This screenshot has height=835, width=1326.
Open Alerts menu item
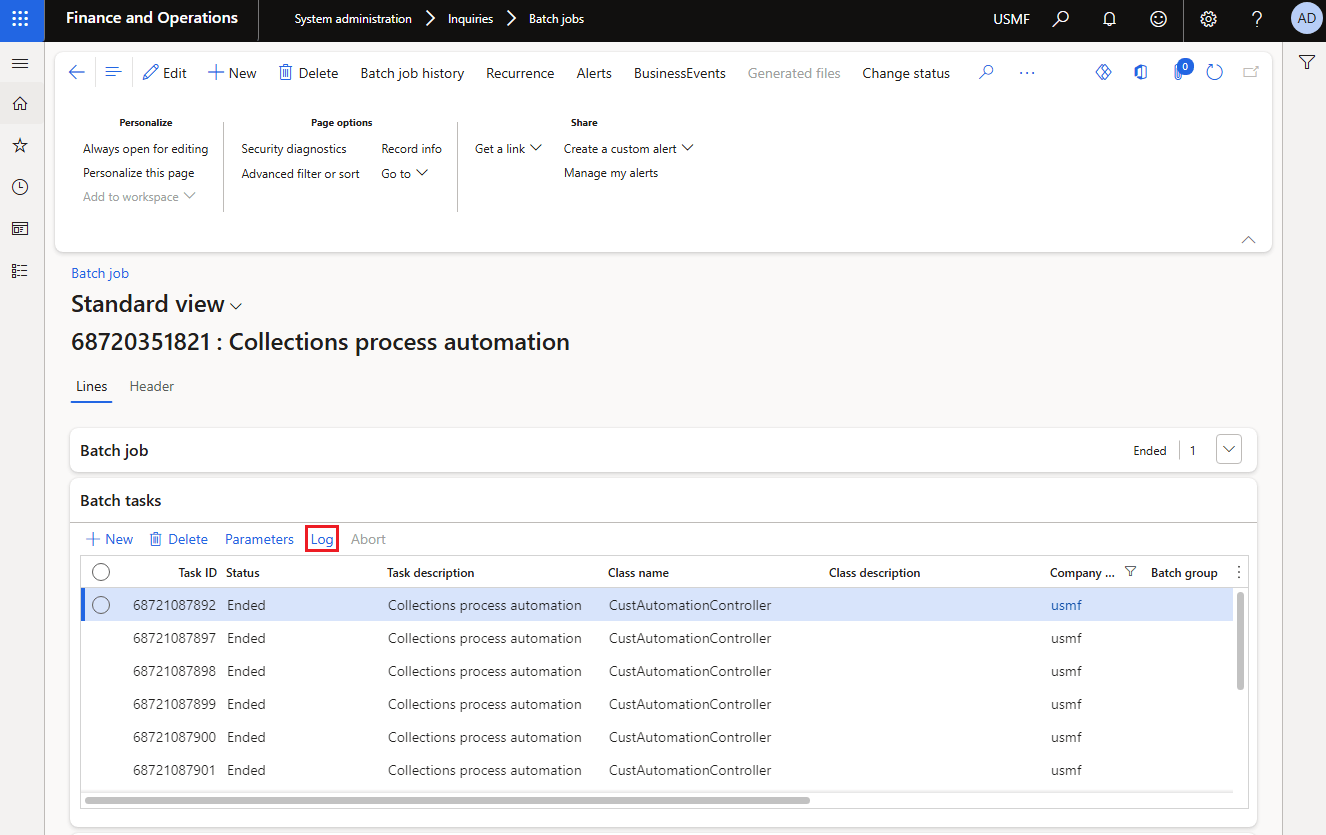point(594,72)
